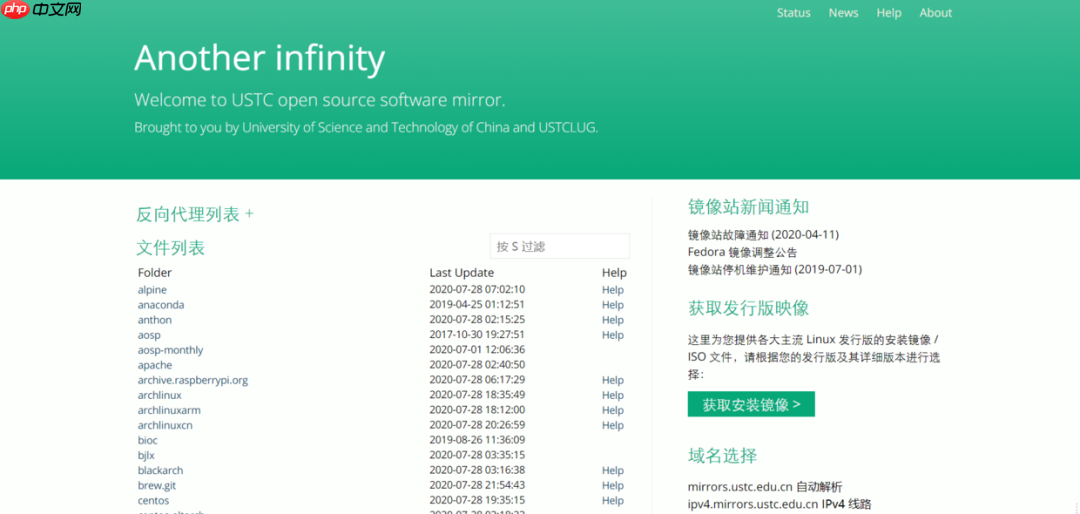Open Help link for archlinuxarm
Viewport: 1080px width, 514px height.
coord(612,410)
